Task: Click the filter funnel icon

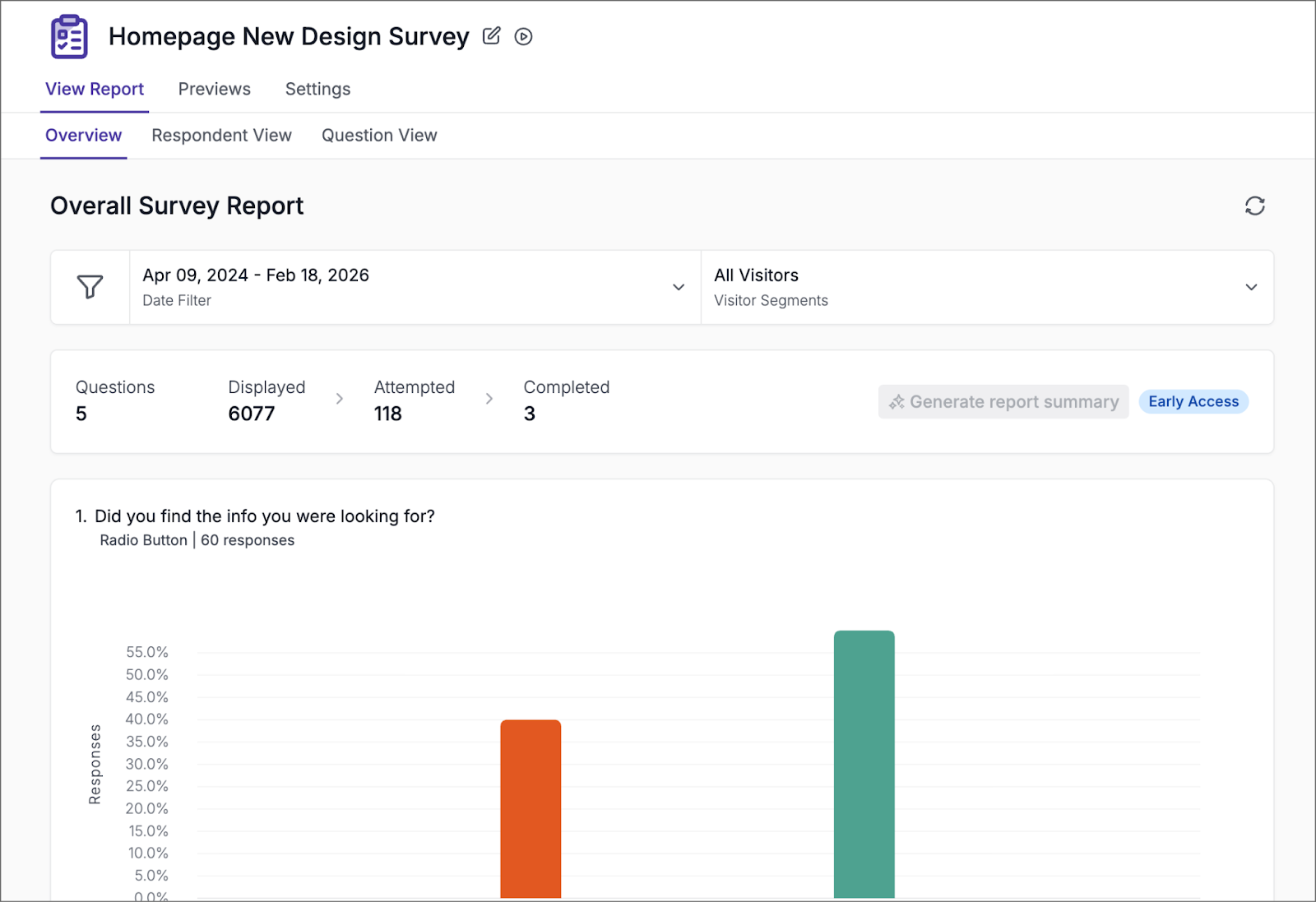Action: tap(90, 287)
